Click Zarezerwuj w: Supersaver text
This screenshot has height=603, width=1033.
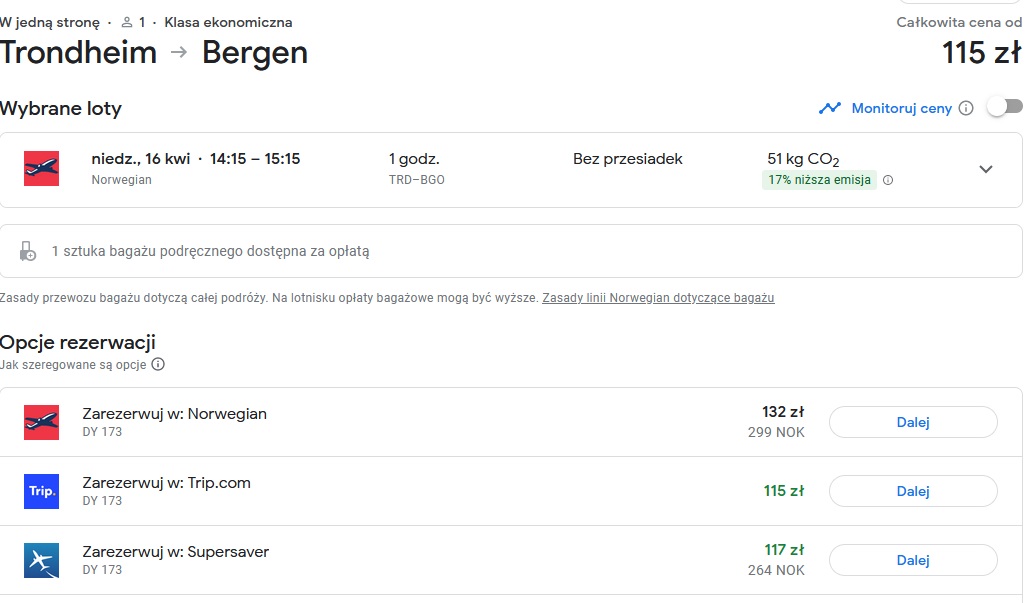(x=176, y=552)
